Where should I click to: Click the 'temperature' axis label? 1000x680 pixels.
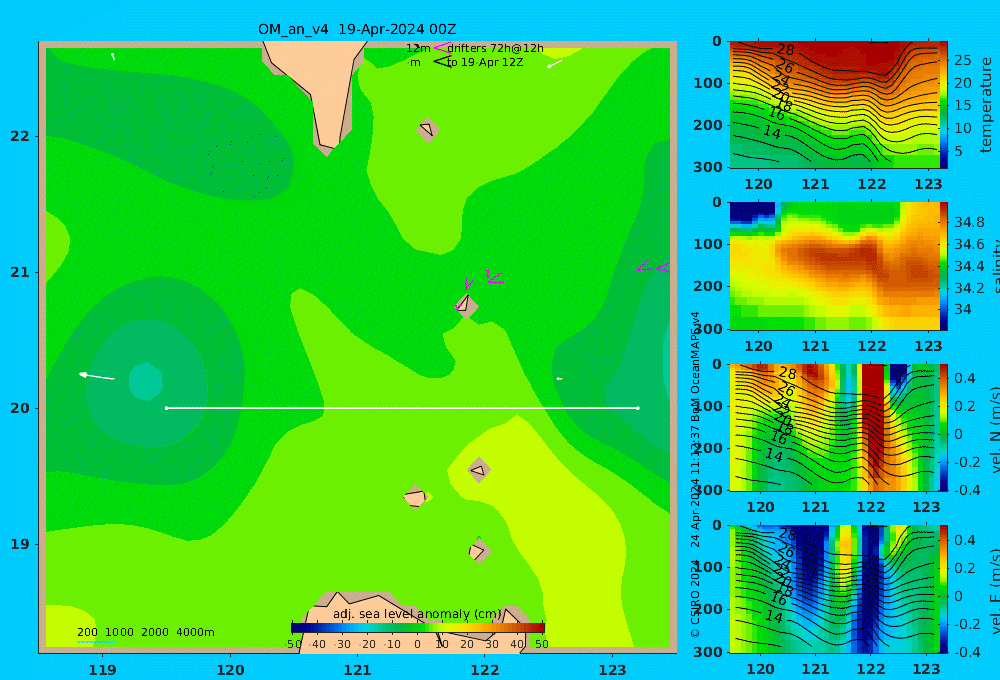[986, 105]
